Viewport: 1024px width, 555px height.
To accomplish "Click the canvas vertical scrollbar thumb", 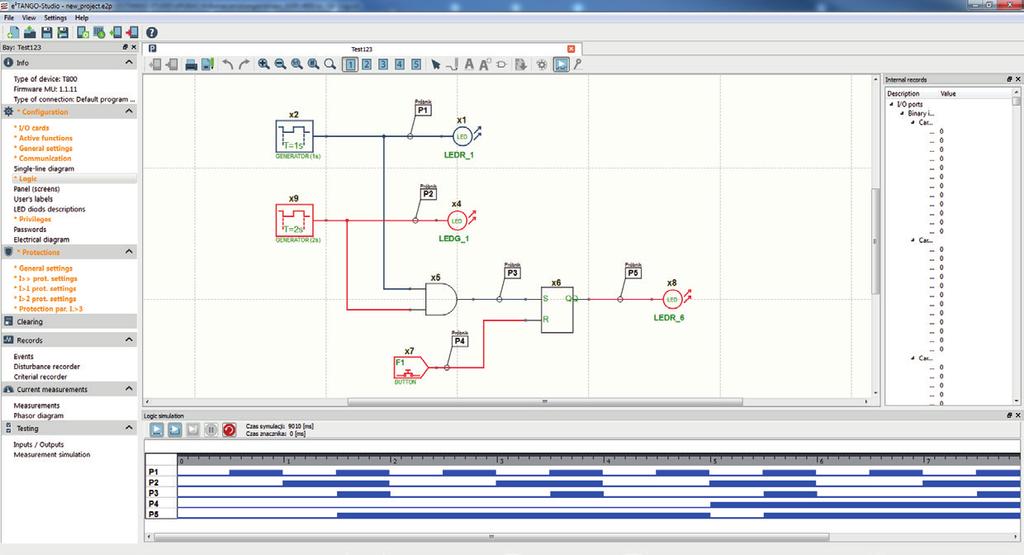I will 876,242.
